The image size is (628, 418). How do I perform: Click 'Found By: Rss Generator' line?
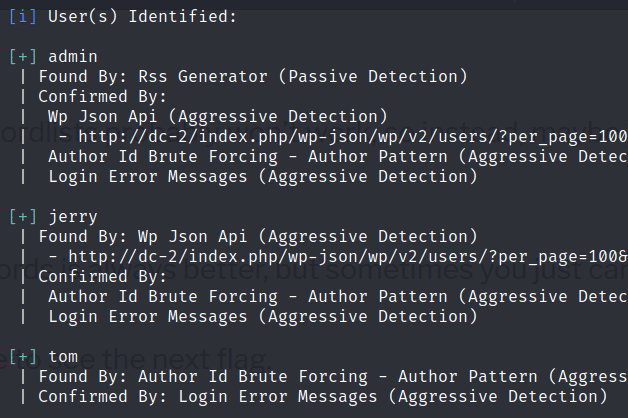pyautogui.click(x=253, y=76)
